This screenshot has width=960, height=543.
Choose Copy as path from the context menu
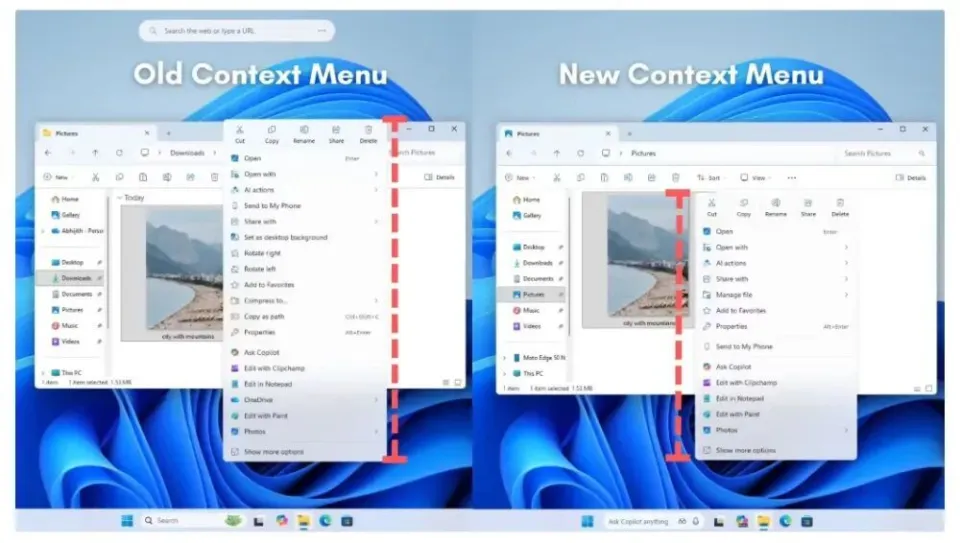point(264,316)
